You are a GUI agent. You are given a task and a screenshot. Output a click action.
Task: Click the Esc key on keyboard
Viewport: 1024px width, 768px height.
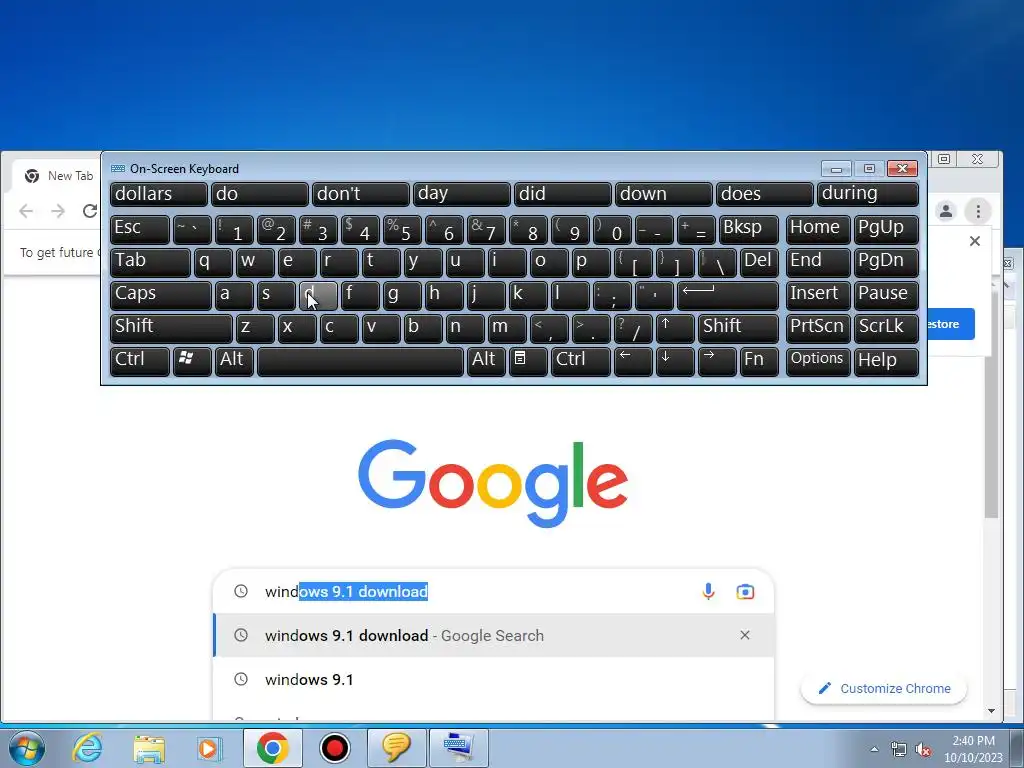pyautogui.click(x=140, y=229)
